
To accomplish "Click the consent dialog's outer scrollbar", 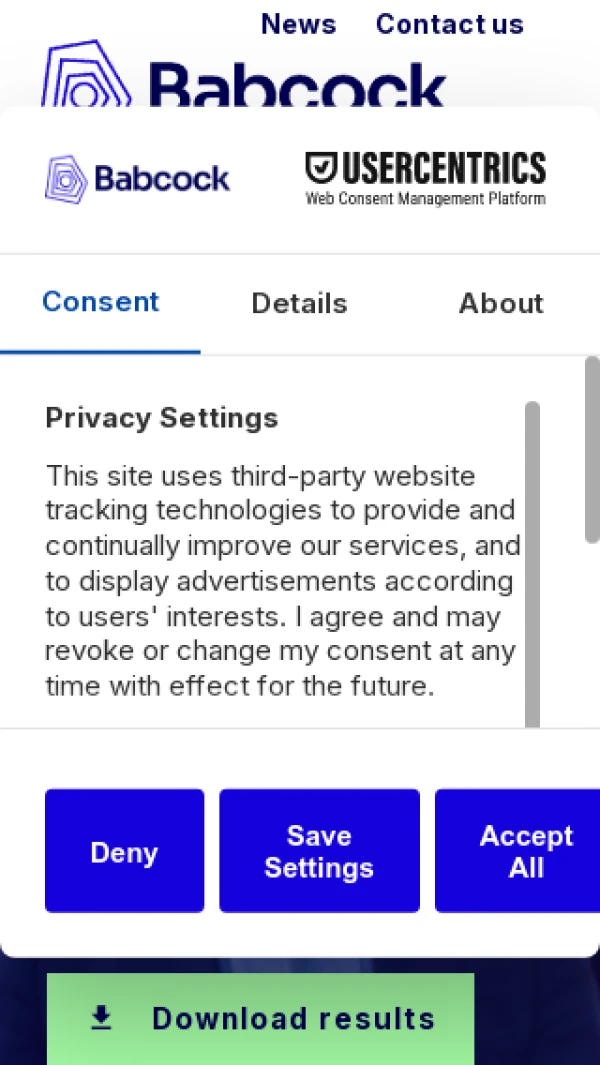I will (x=592, y=450).
